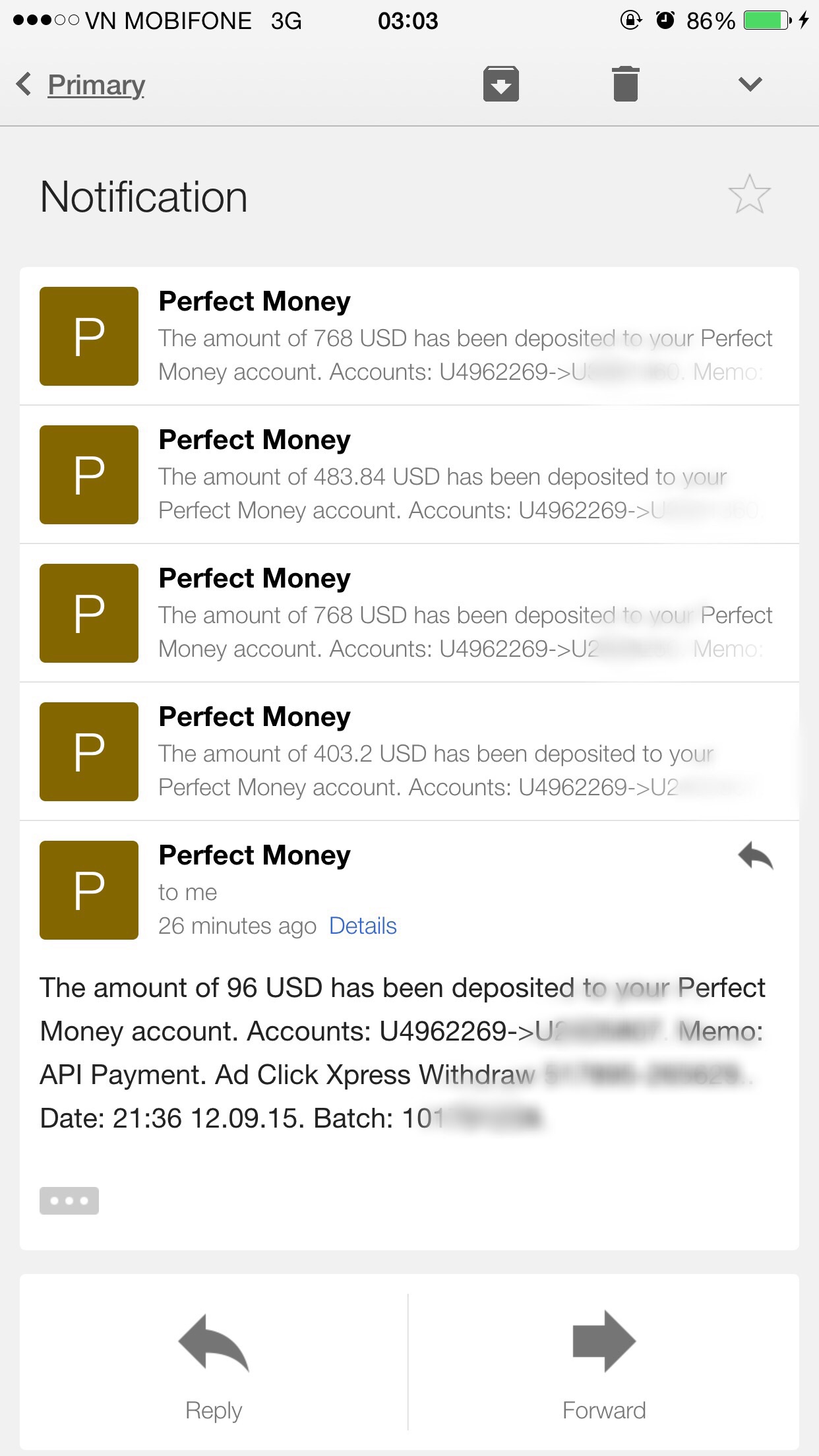Tap the quick reply arrow on last message
The width and height of the screenshot is (819, 1456).
pyautogui.click(x=756, y=857)
